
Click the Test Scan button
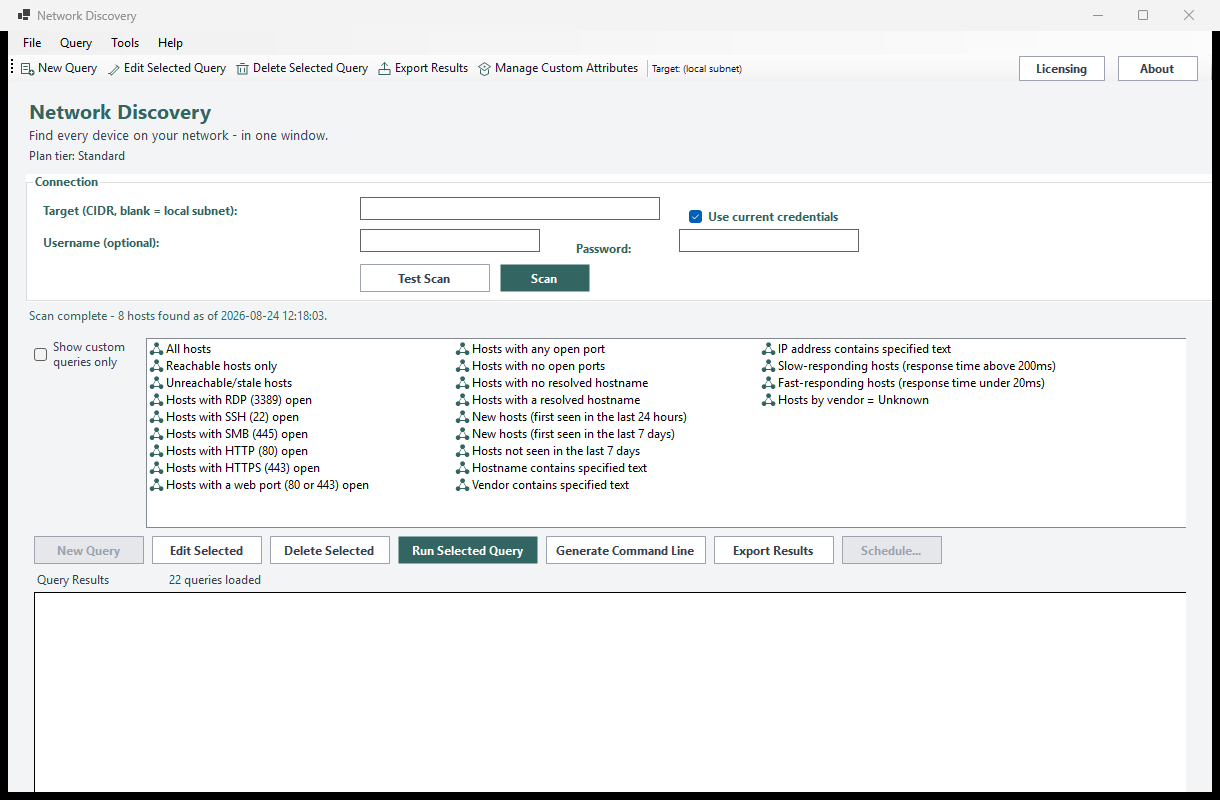(424, 278)
